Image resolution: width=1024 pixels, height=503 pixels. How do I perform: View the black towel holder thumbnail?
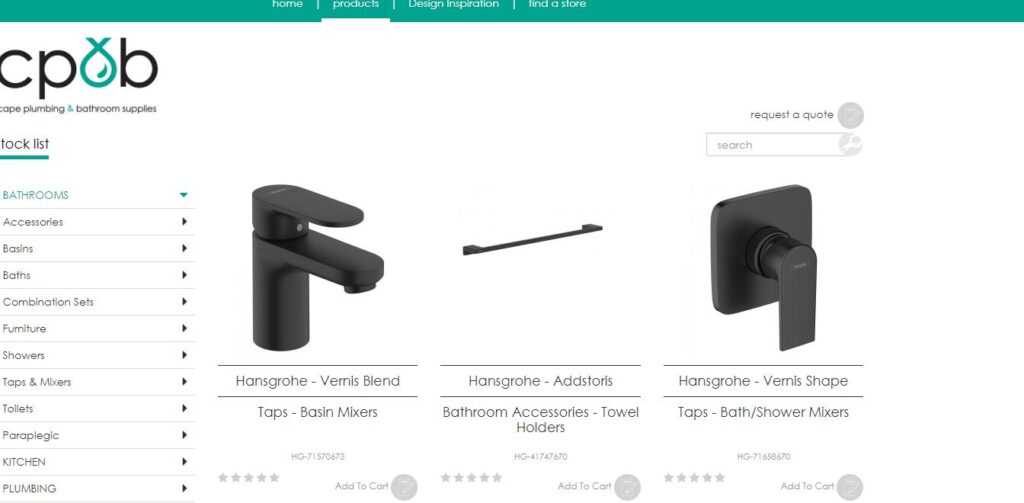(x=532, y=239)
